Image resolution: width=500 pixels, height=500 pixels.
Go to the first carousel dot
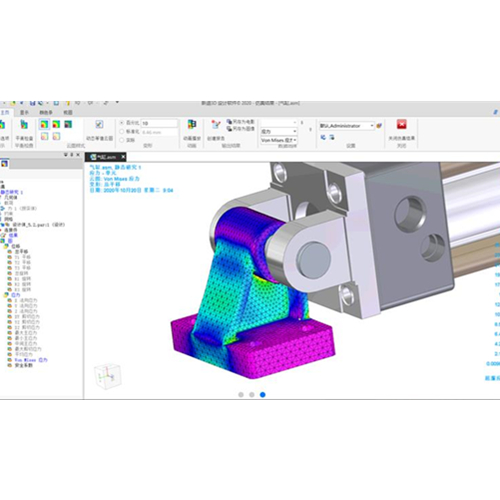click(241, 395)
